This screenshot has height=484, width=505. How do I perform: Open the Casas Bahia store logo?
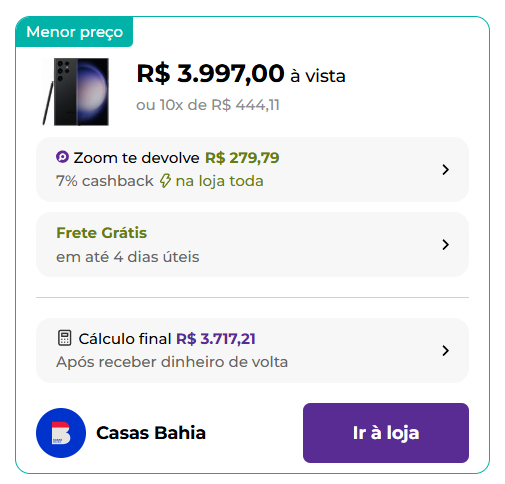point(61,433)
